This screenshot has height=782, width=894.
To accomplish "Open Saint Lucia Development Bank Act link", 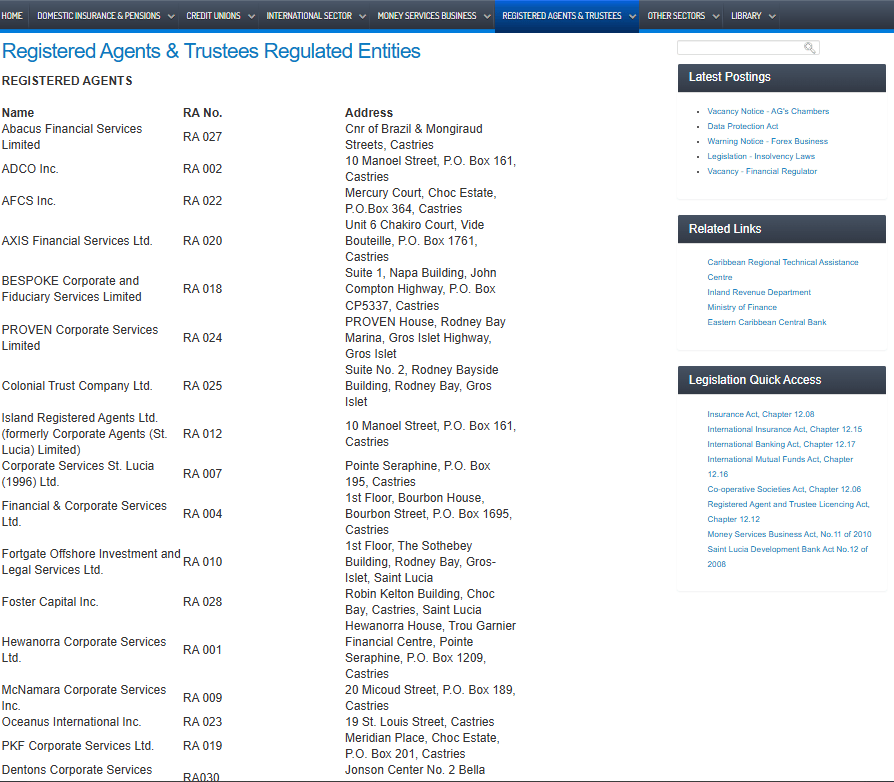I will tap(787, 556).
